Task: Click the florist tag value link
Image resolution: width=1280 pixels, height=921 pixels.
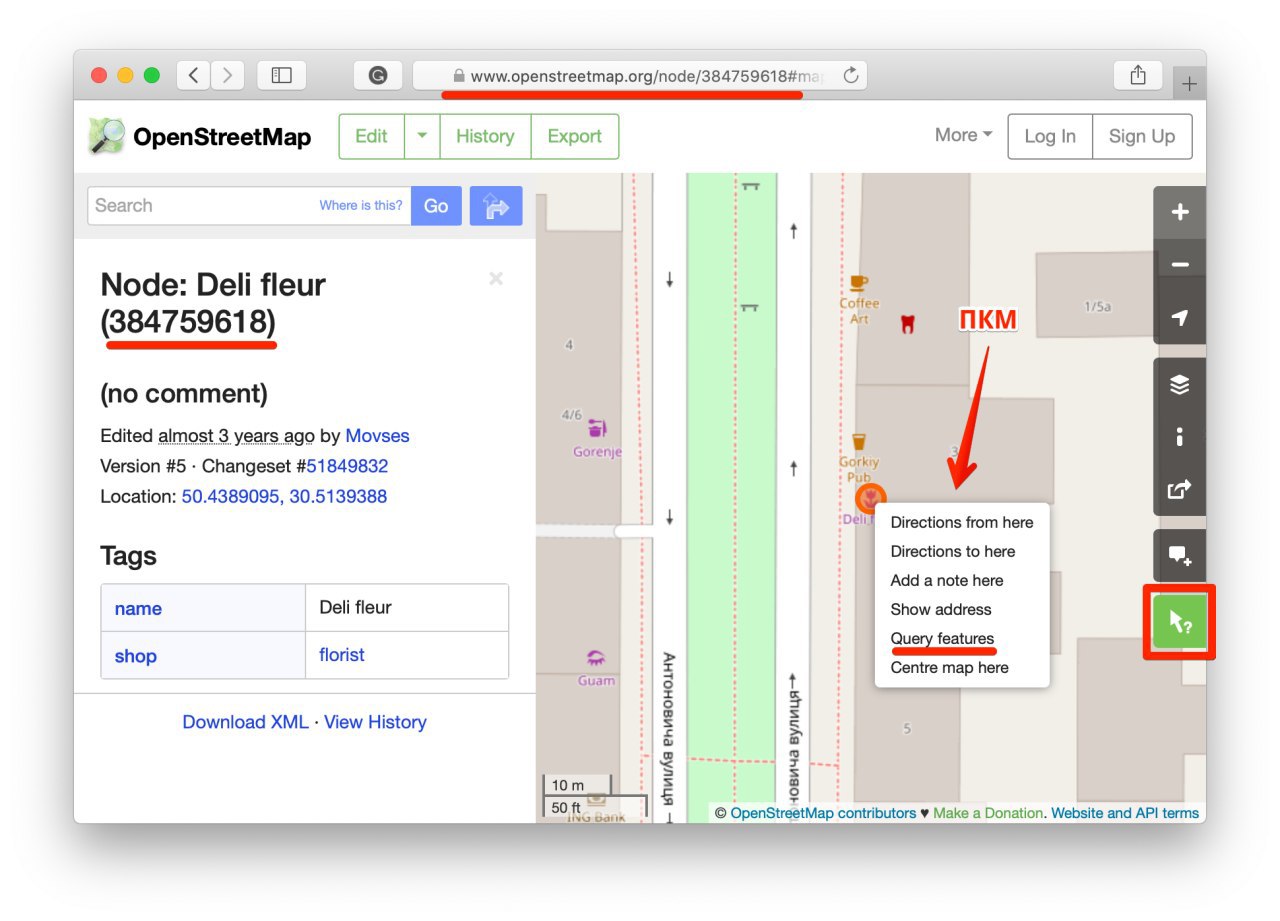Action: tap(342, 655)
